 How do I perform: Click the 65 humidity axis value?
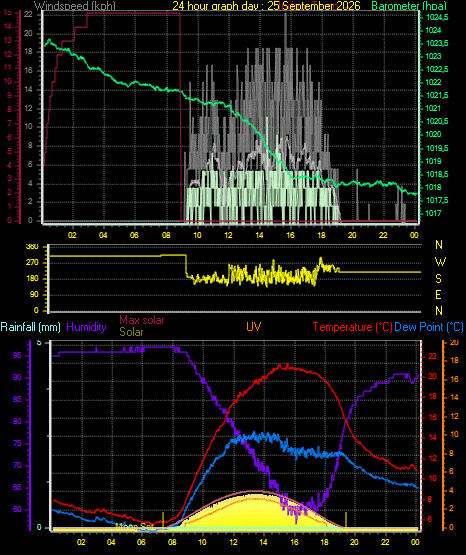coord(17,487)
